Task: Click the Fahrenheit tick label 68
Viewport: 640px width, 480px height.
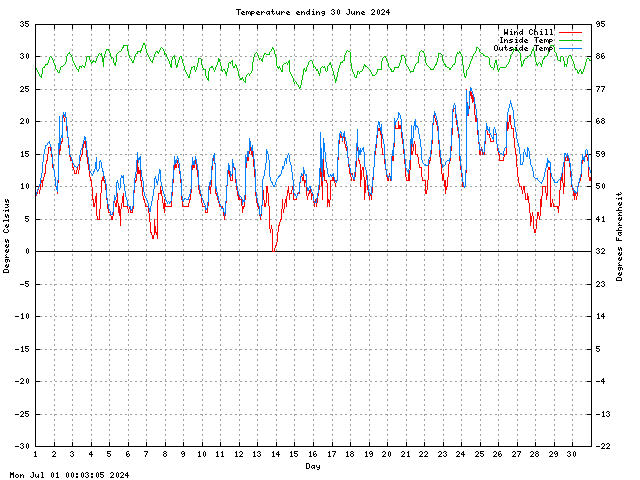Action: tap(601, 121)
